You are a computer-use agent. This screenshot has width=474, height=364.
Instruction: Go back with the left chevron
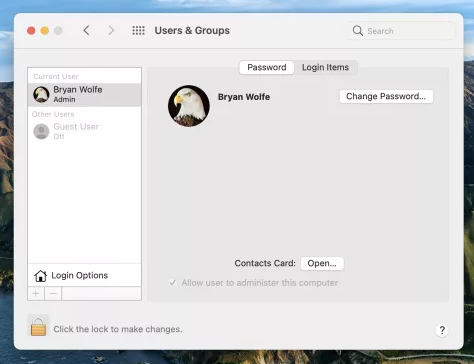pos(86,30)
